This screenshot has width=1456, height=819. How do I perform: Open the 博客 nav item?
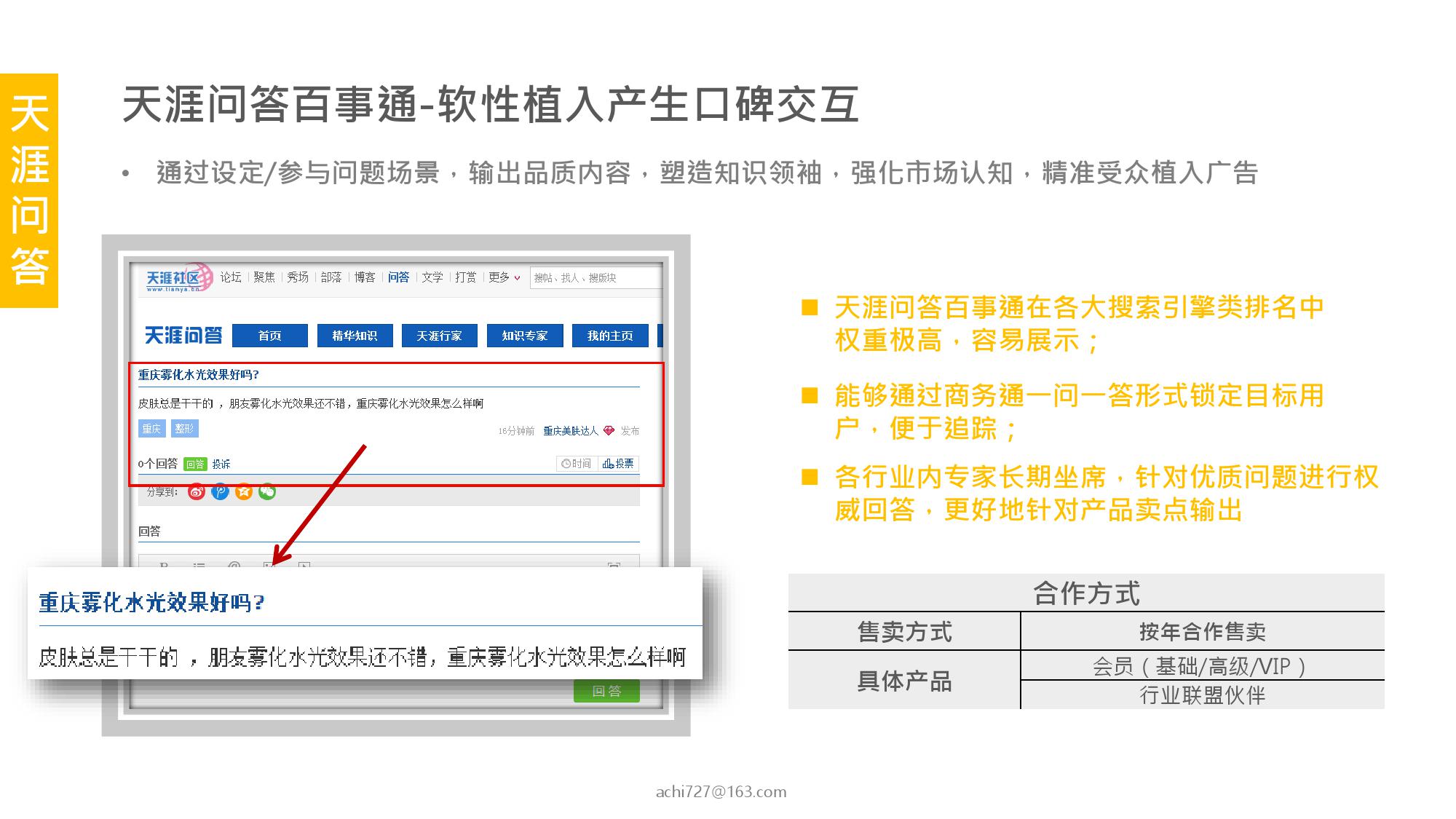click(x=365, y=277)
